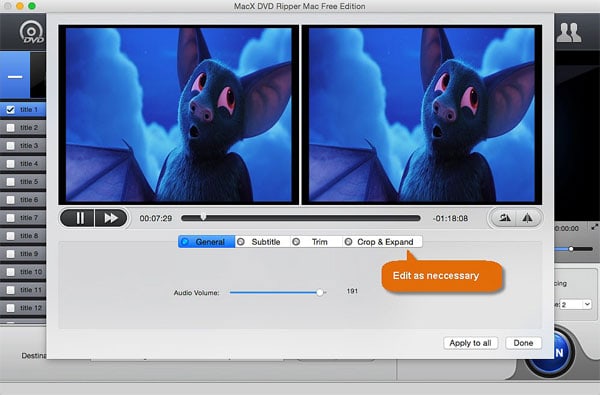The height and width of the screenshot is (395, 600).
Task: Check the title 9 checkbox
Action: click(11, 254)
